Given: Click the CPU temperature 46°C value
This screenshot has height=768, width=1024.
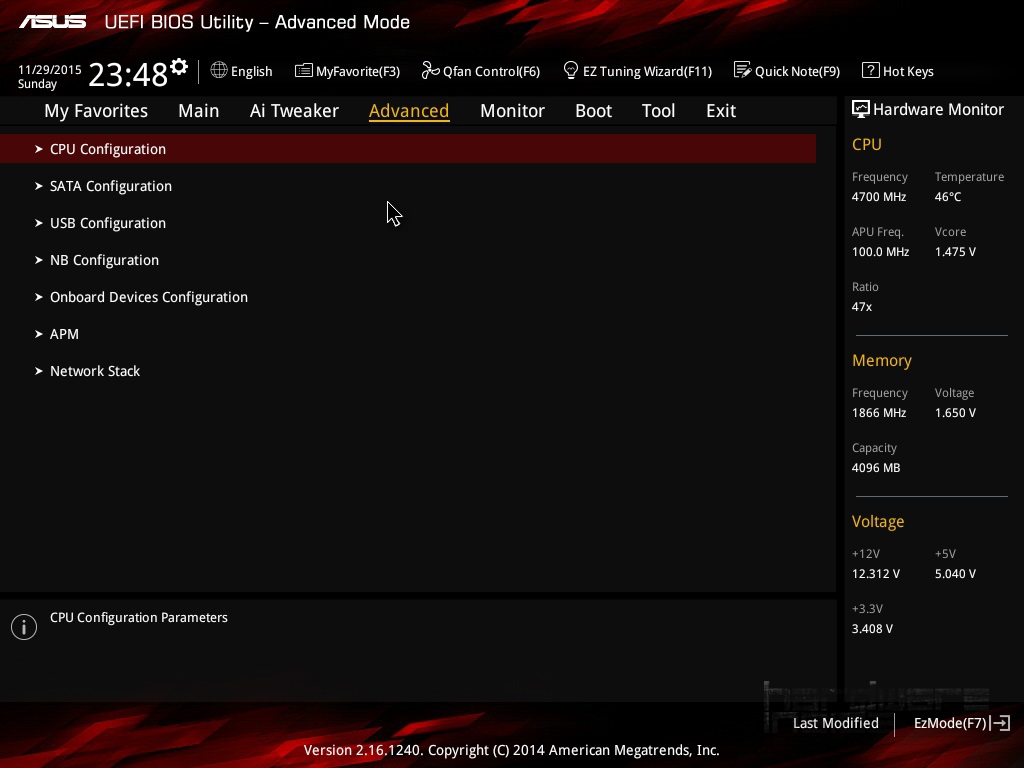Looking at the screenshot, I should pyautogui.click(x=948, y=197).
